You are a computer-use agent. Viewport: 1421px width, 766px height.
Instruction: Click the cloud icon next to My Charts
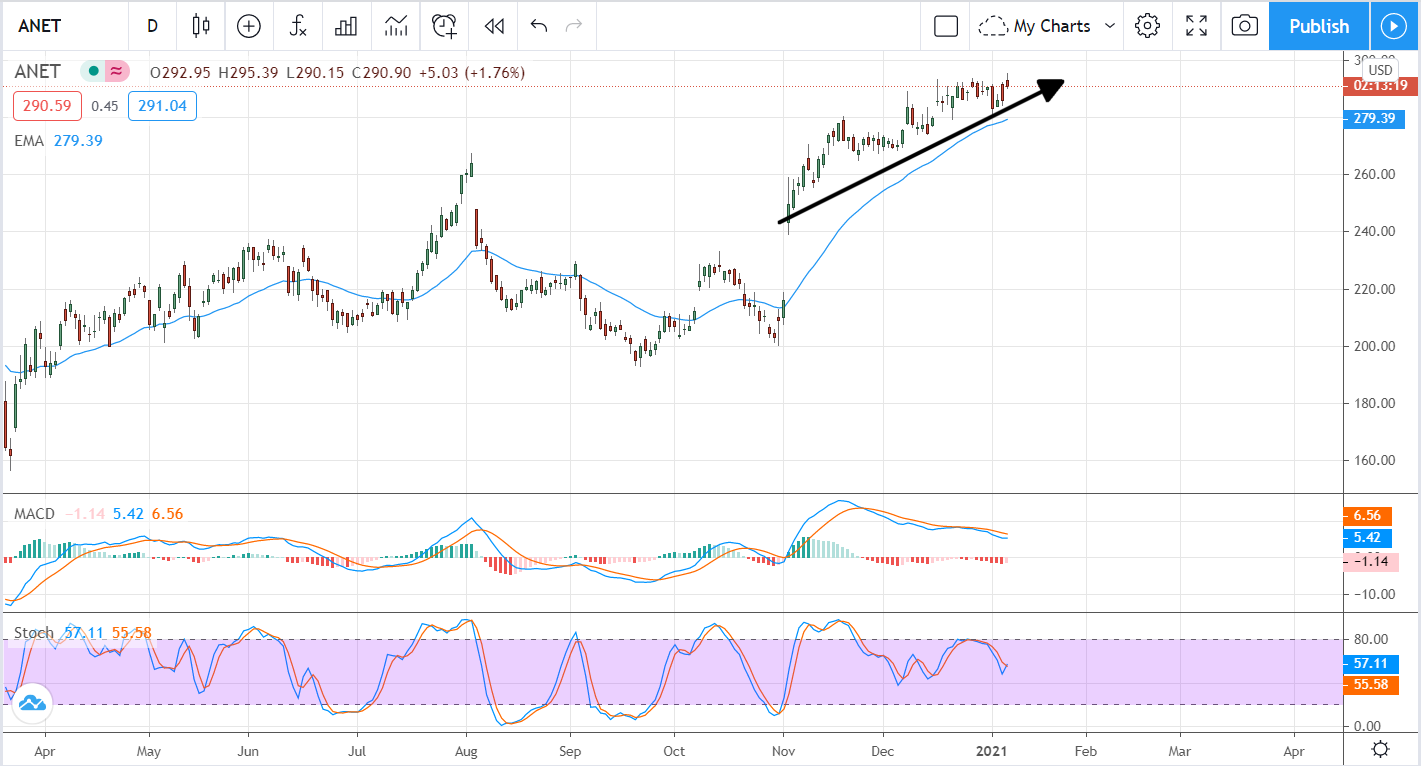tap(992, 26)
